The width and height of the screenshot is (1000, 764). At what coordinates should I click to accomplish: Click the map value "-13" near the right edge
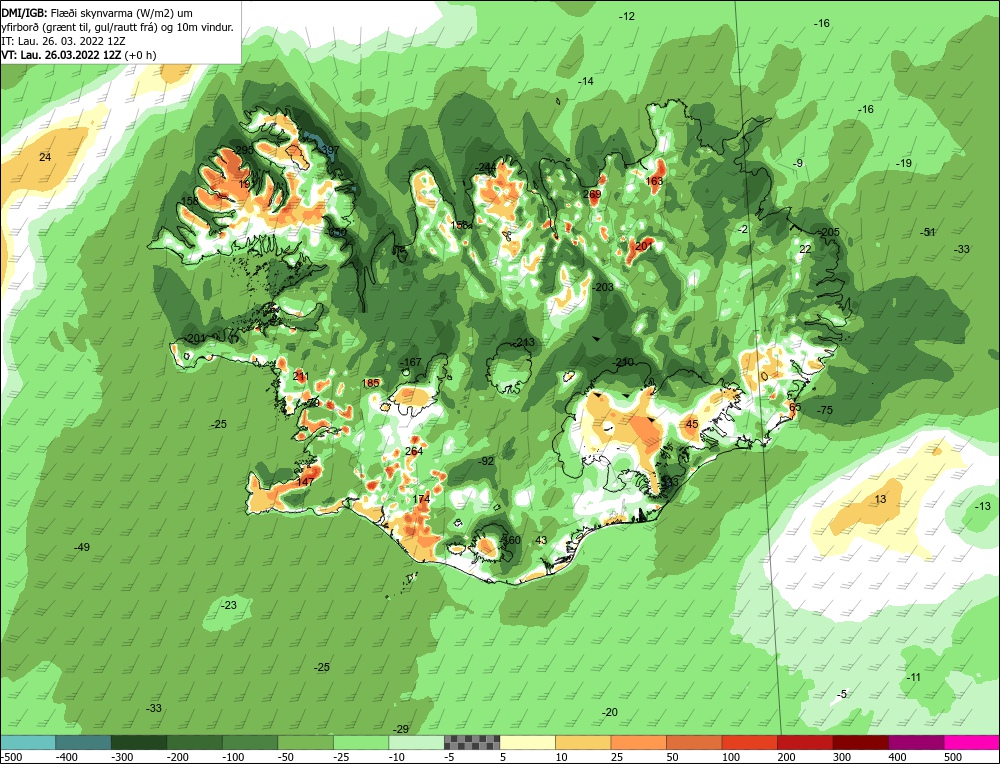click(x=983, y=506)
